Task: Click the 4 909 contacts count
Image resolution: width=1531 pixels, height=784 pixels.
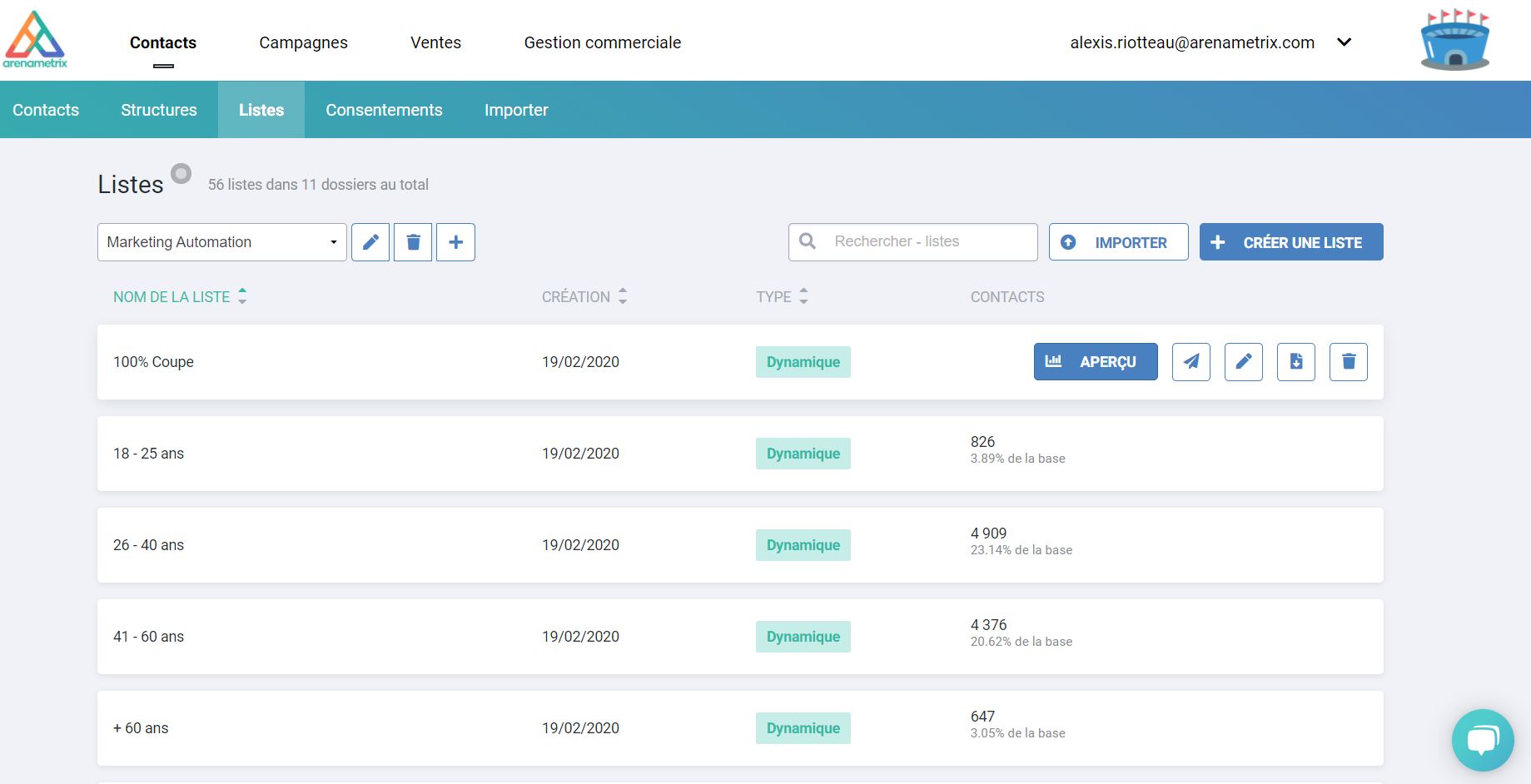Action: (x=988, y=533)
